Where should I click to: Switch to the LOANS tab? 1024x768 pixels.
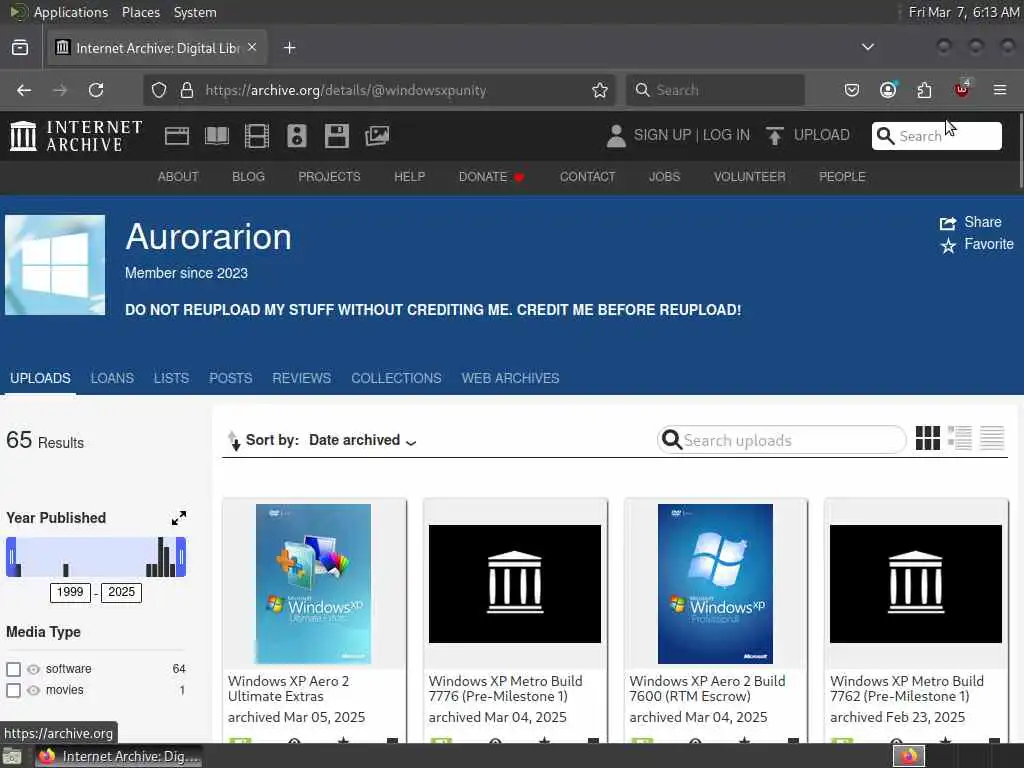[x=112, y=379]
